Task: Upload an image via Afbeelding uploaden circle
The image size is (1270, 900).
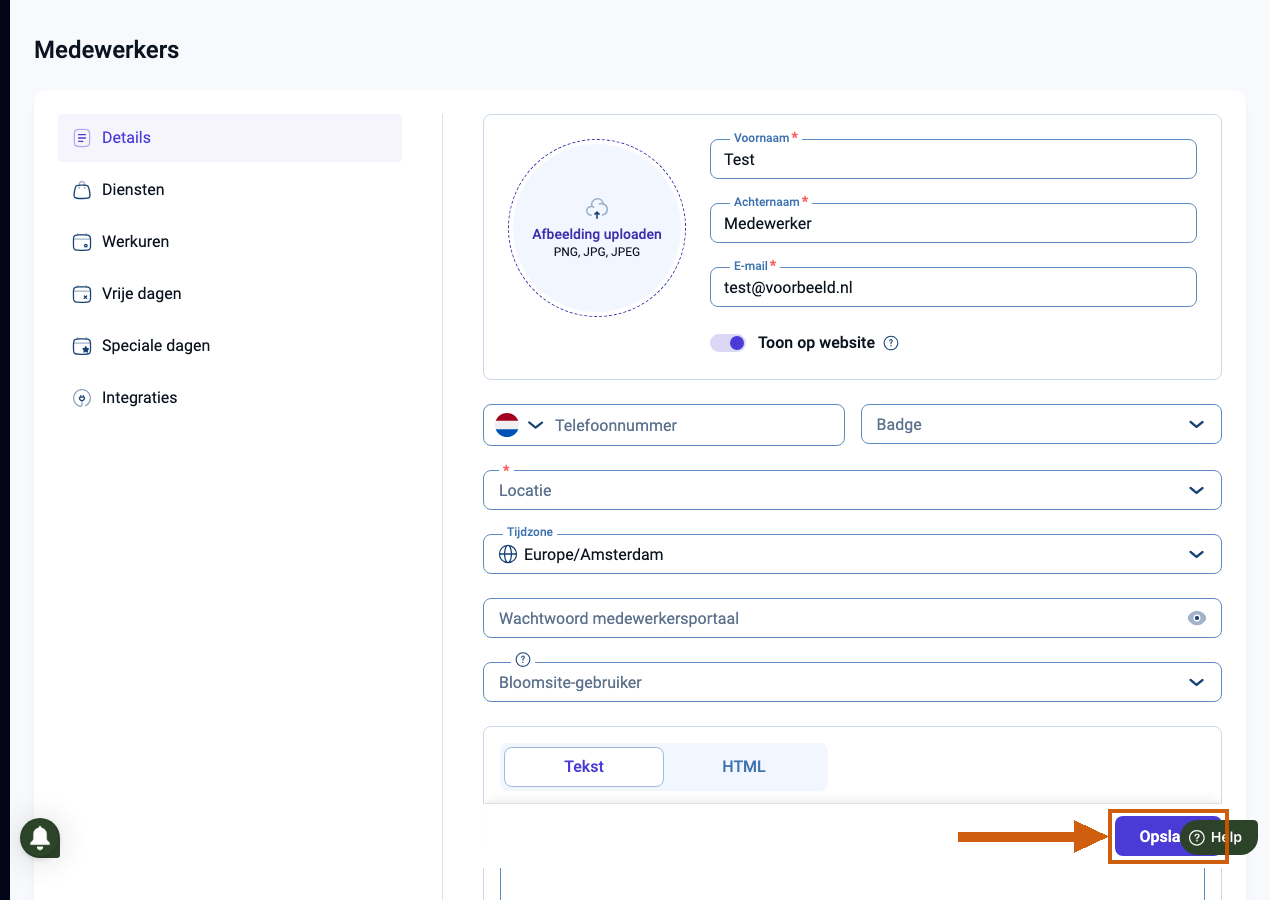Action: point(597,228)
